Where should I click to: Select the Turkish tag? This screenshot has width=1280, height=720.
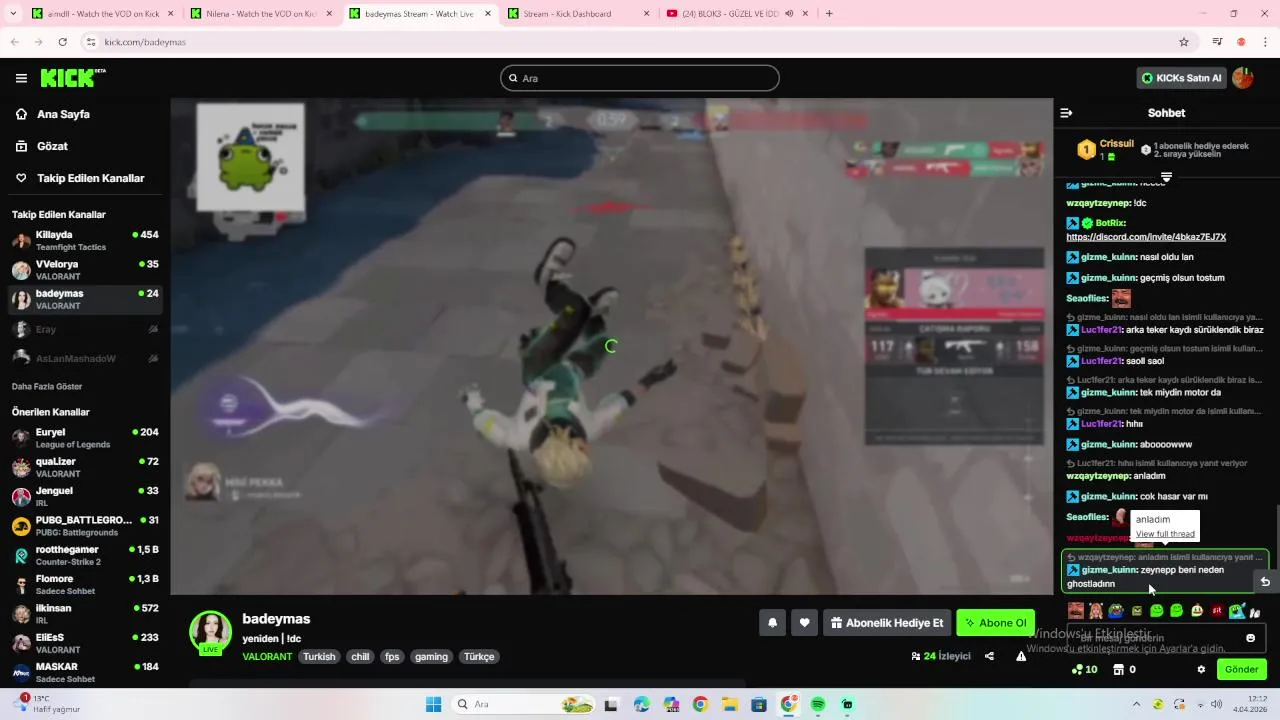319,657
